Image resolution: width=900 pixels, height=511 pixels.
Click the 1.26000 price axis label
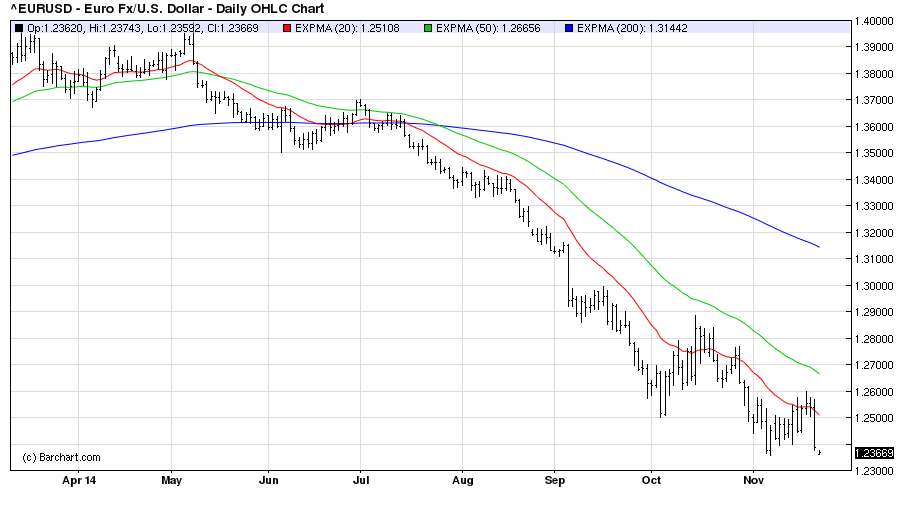pos(874,392)
